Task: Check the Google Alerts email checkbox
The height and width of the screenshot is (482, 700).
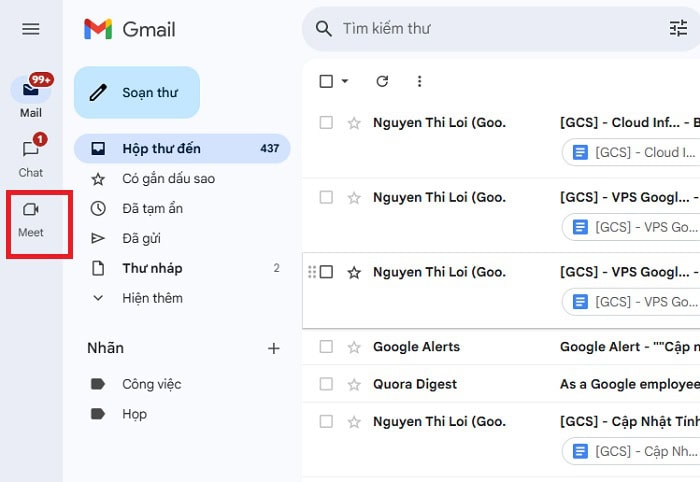Action: (x=326, y=347)
